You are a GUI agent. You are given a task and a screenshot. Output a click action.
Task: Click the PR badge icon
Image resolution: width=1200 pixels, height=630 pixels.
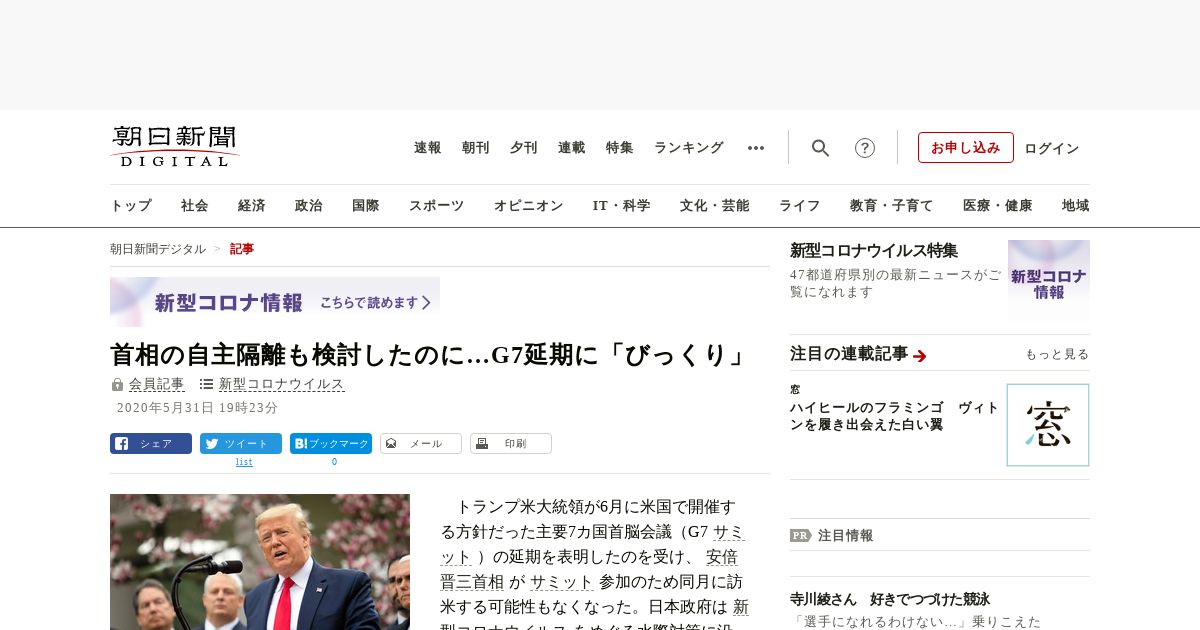pyautogui.click(x=800, y=535)
